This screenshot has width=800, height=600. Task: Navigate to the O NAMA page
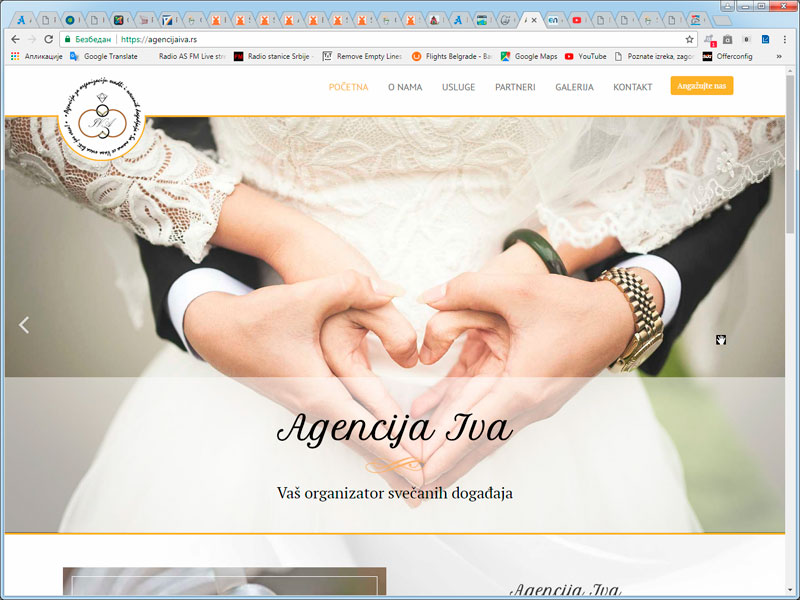(x=405, y=87)
